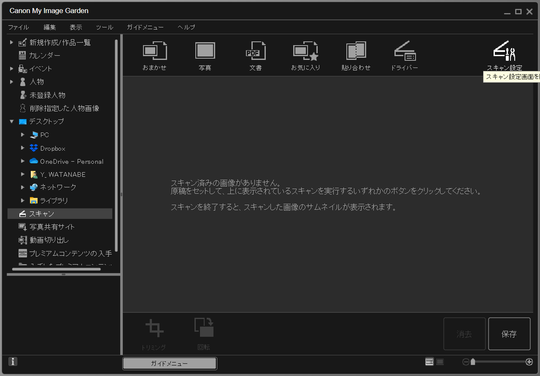Image resolution: width=540 pixels, height=376 pixels.
Task: Expand the Event (イベント) tree node
Action: click(x=11, y=69)
